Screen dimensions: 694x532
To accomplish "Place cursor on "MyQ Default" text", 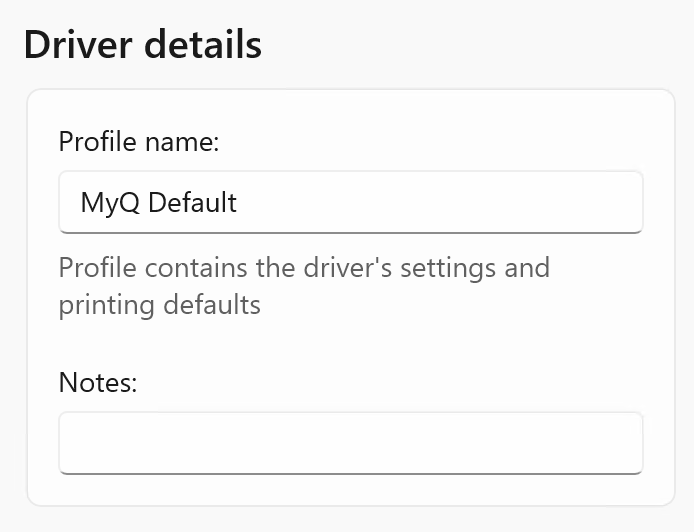I will coord(158,203).
